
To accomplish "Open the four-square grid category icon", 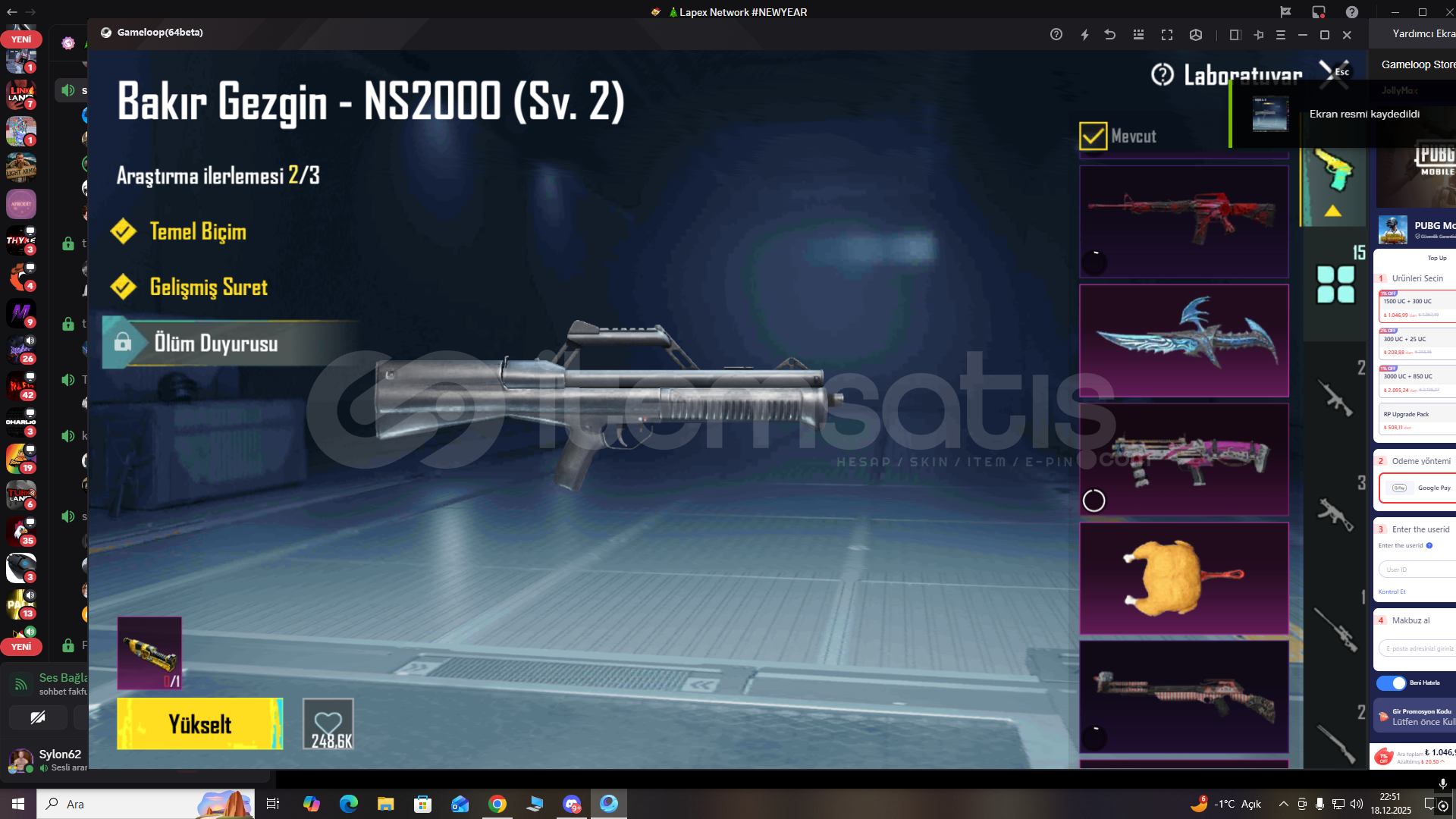I will click(1335, 284).
